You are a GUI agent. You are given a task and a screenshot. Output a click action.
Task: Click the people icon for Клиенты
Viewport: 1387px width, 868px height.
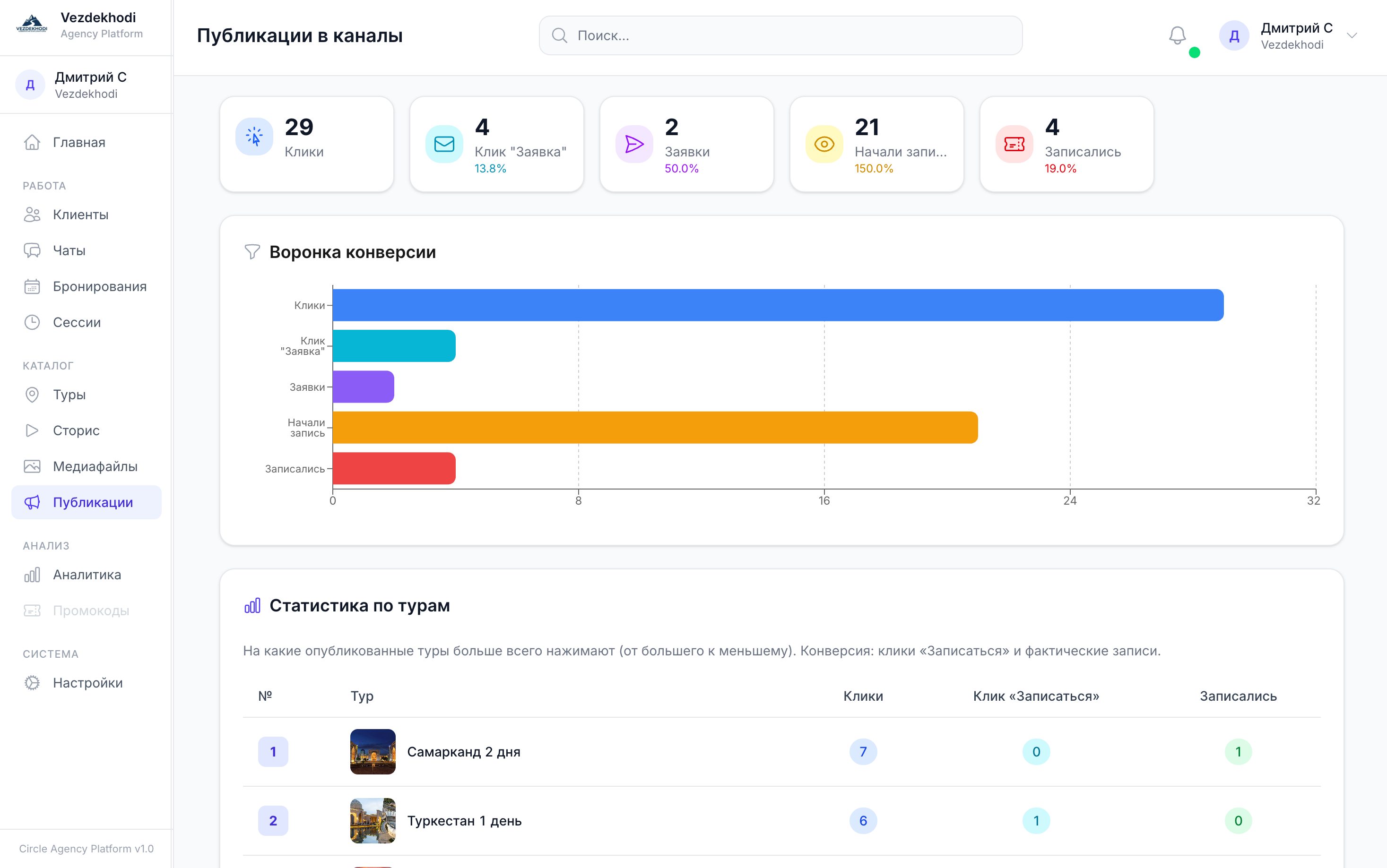point(32,215)
